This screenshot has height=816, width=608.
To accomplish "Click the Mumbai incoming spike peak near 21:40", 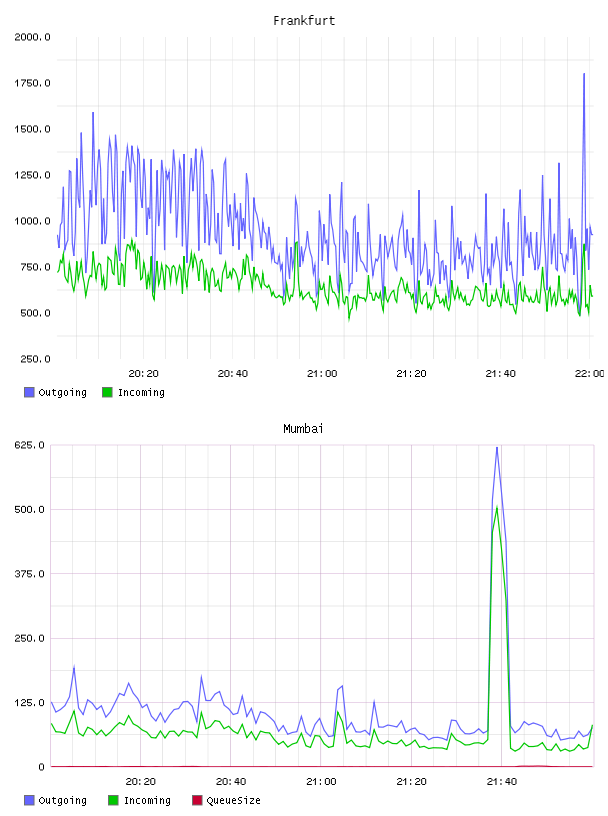I will point(497,508).
